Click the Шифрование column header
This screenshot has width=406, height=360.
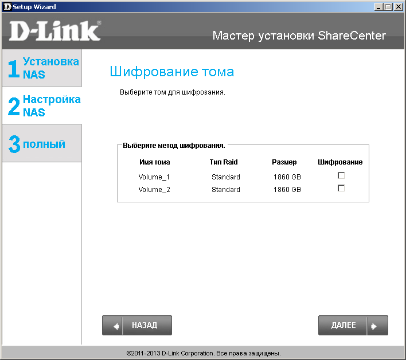(340, 162)
